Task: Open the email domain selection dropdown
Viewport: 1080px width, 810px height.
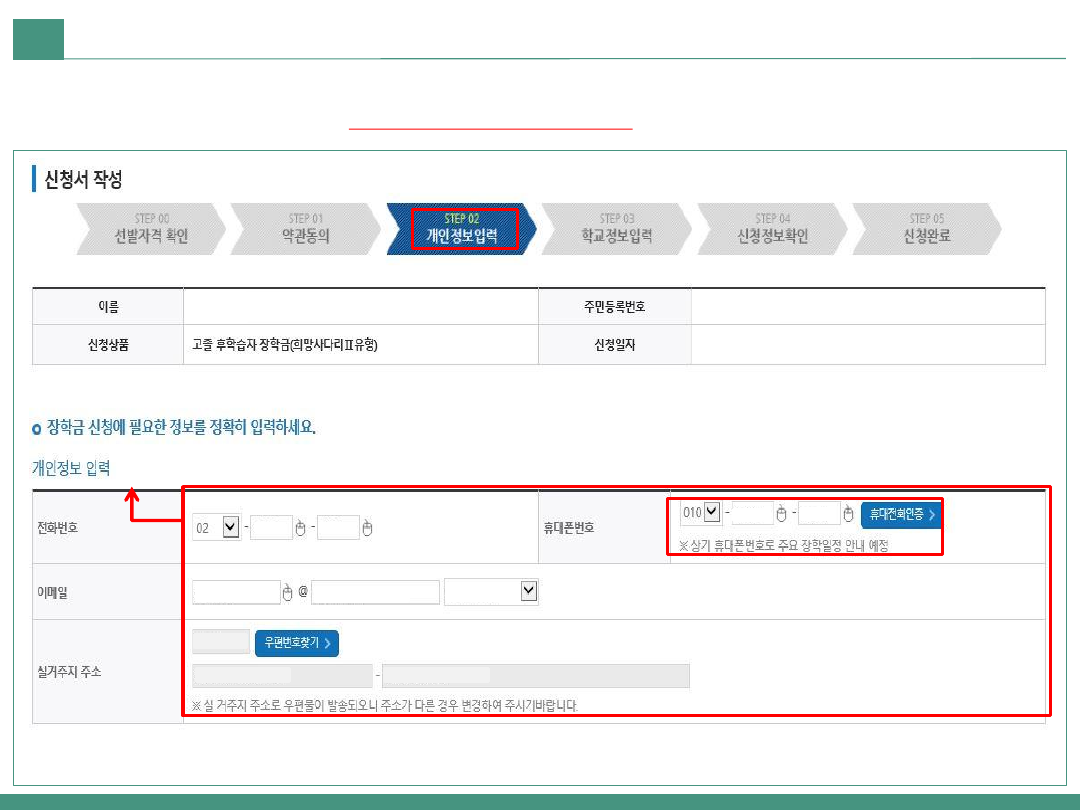Action: tap(491, 592)
